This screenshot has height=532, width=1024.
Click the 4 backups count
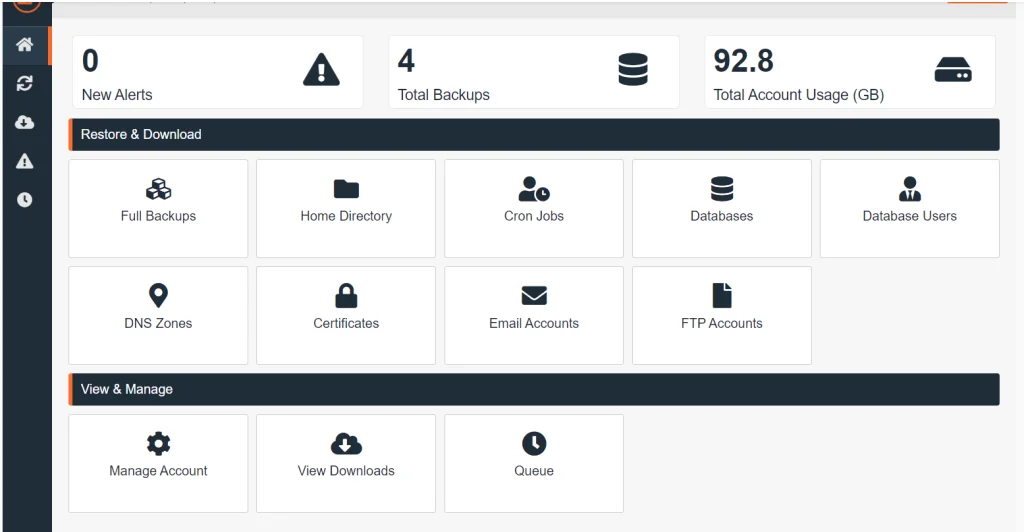406,61
